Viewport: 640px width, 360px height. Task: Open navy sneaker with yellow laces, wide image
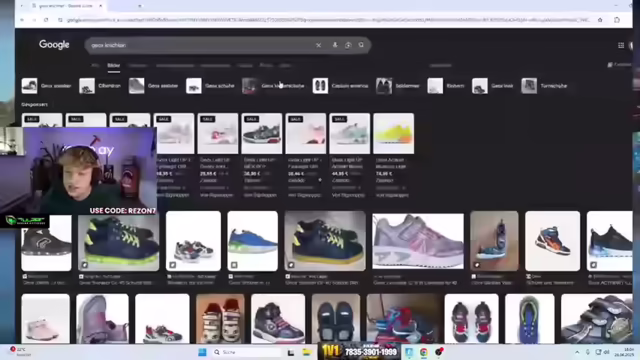coord(325,241)
